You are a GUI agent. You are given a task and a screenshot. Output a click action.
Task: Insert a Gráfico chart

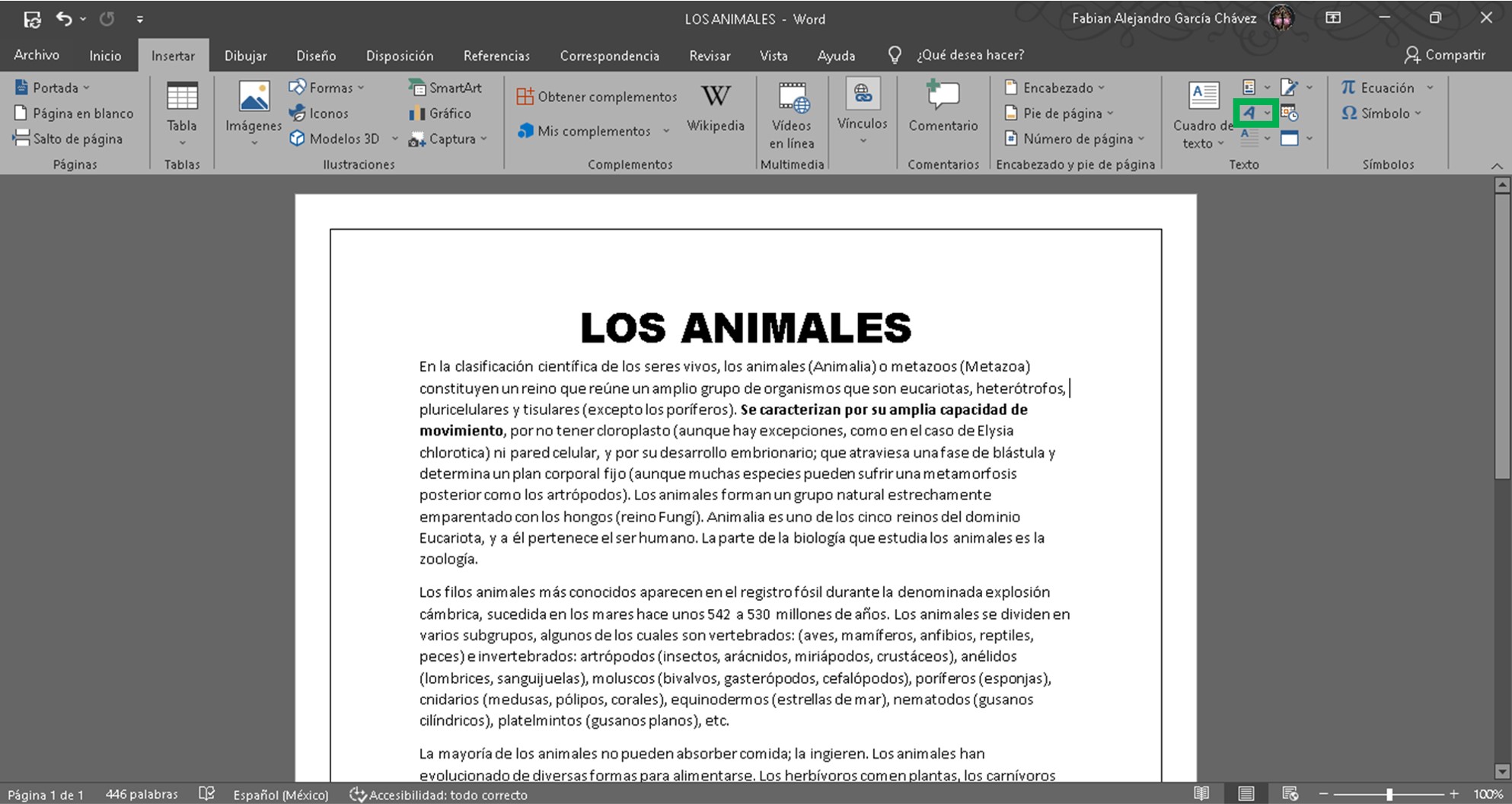[x=440, y=113]
